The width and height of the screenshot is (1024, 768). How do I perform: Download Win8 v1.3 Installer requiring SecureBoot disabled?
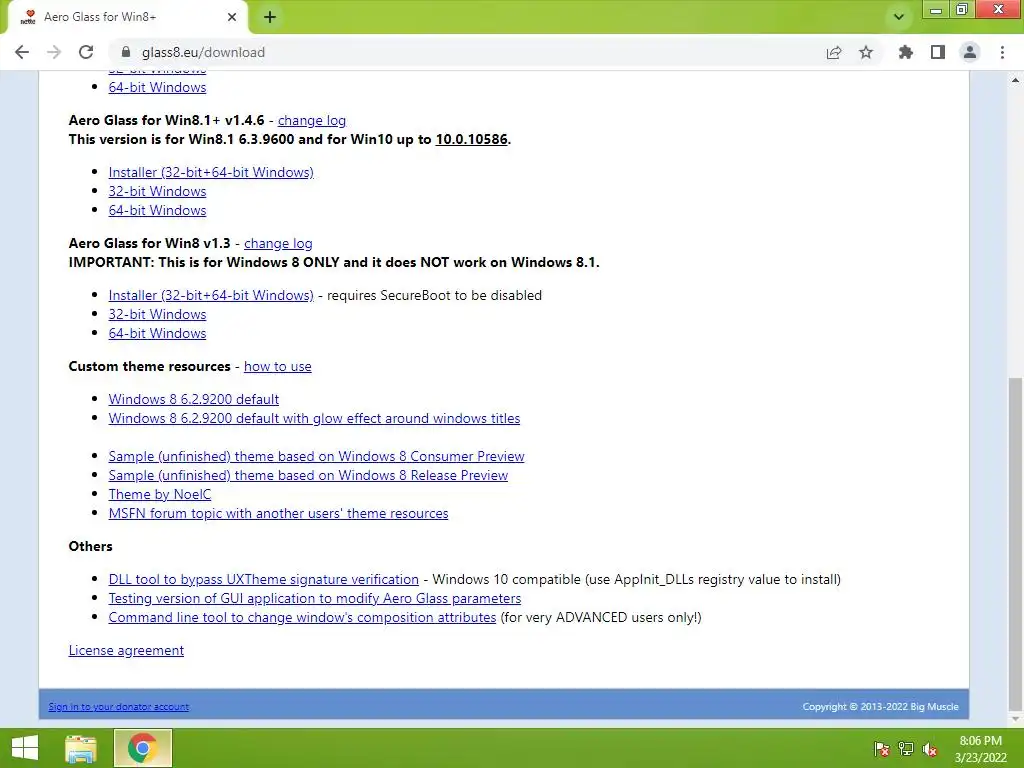pyautogui.click(x=211, y=295)
